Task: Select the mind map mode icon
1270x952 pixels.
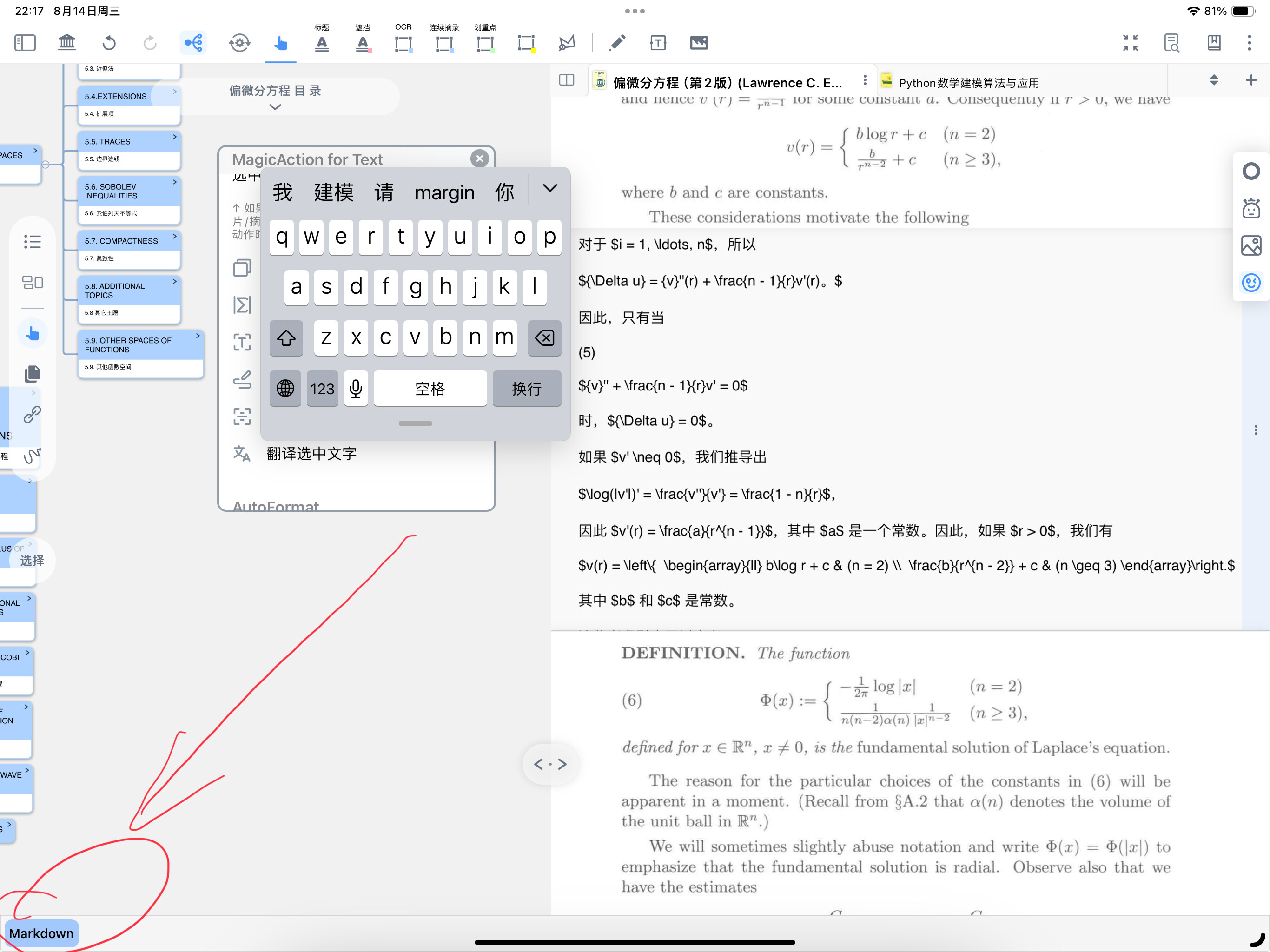Action: (x=193, y=43)
